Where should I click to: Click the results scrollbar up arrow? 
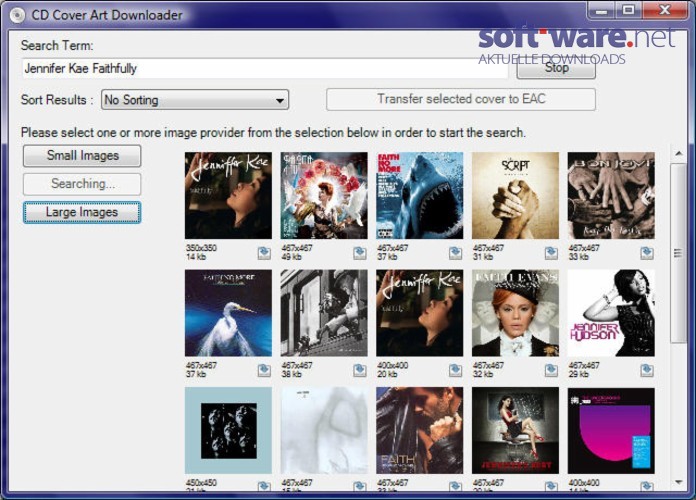click(x=679, y=154)
